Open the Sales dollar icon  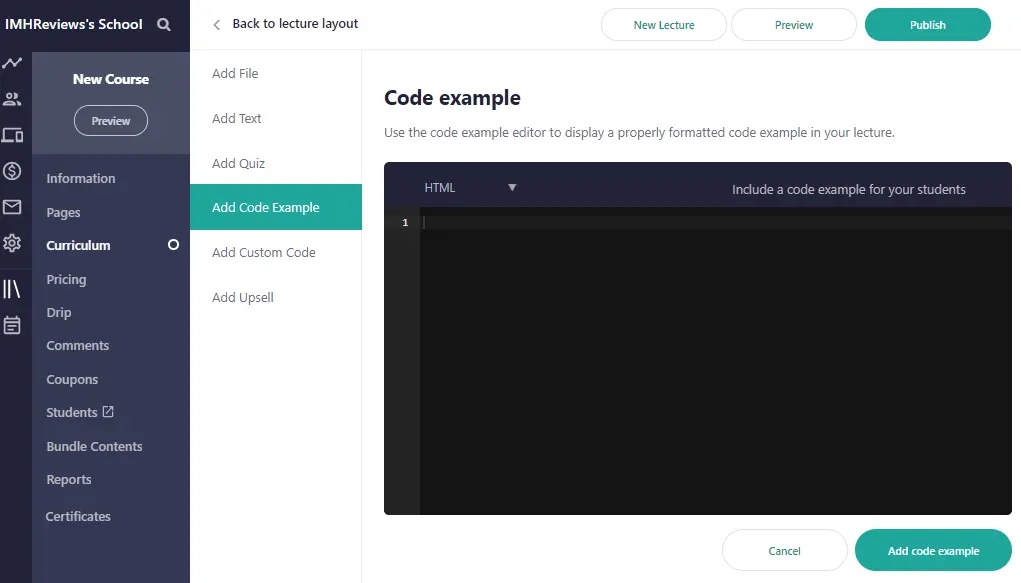click(x=12, y=171)
